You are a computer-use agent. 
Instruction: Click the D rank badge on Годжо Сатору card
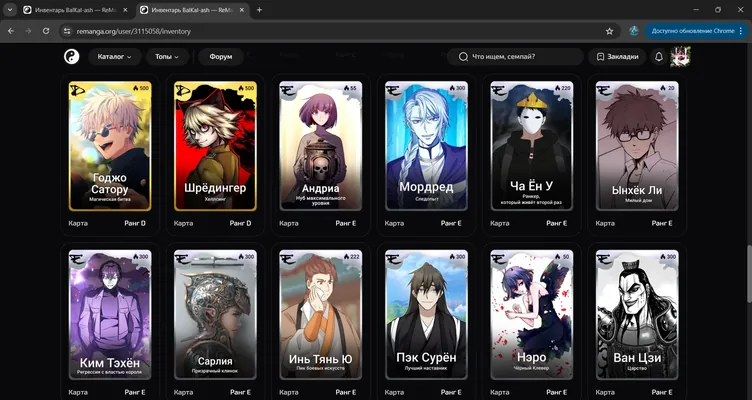77,90
